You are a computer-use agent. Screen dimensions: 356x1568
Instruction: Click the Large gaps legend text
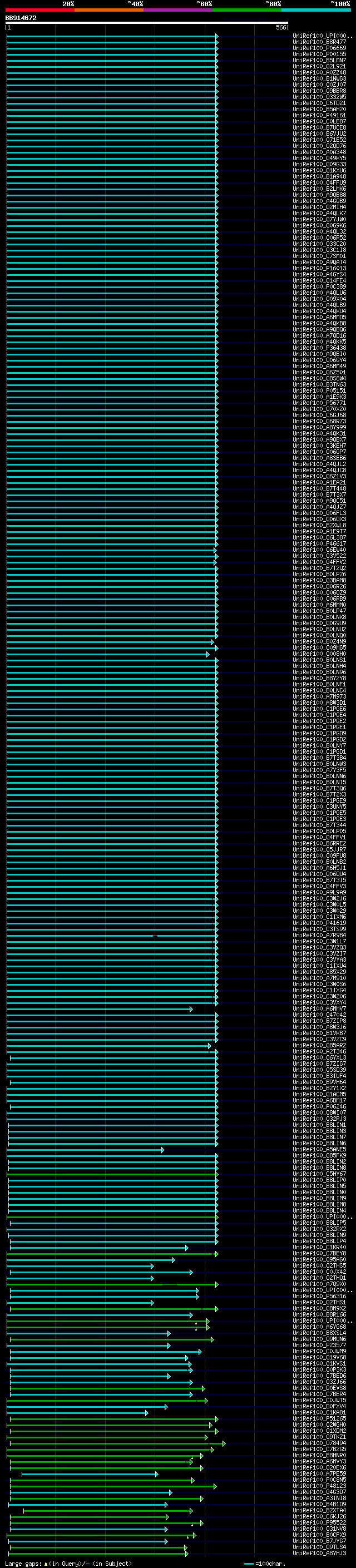coord(68,1563)
